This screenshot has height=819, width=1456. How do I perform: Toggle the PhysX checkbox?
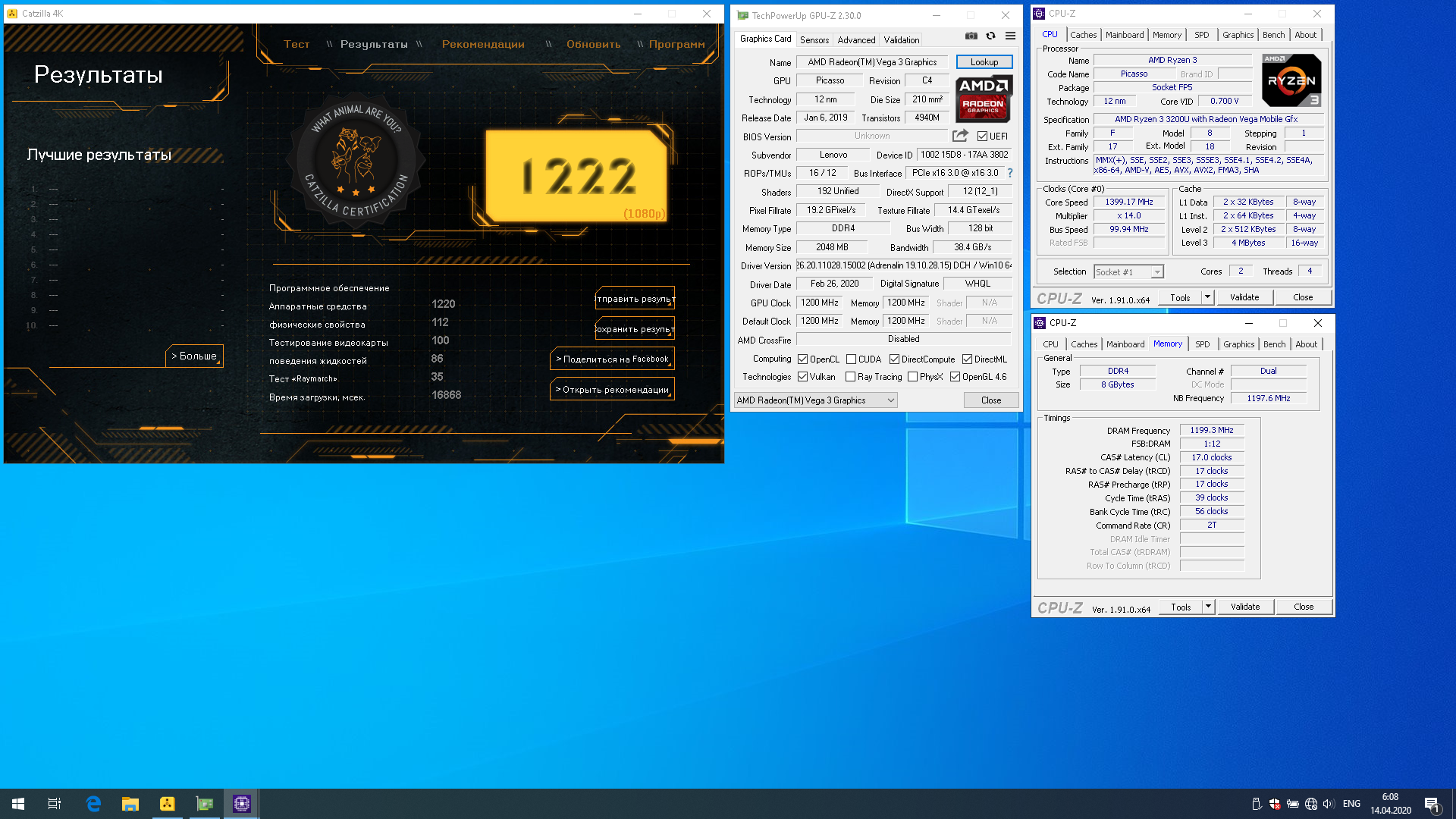click(x=912, y=377)
